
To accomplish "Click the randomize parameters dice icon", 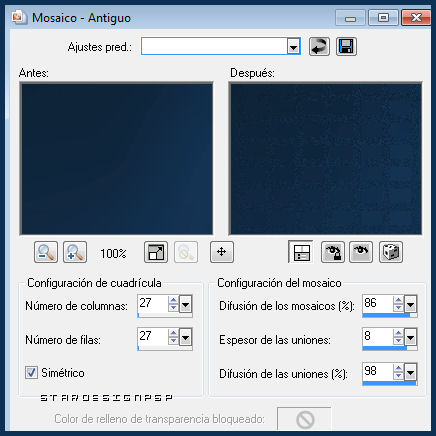I will tap(391, 252).
